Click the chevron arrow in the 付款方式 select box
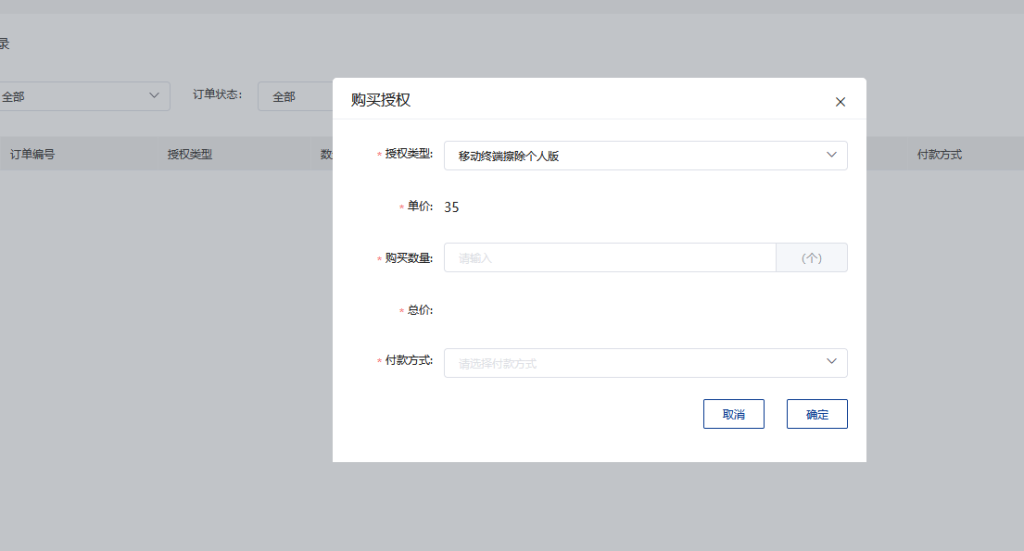 click(831, 362)
